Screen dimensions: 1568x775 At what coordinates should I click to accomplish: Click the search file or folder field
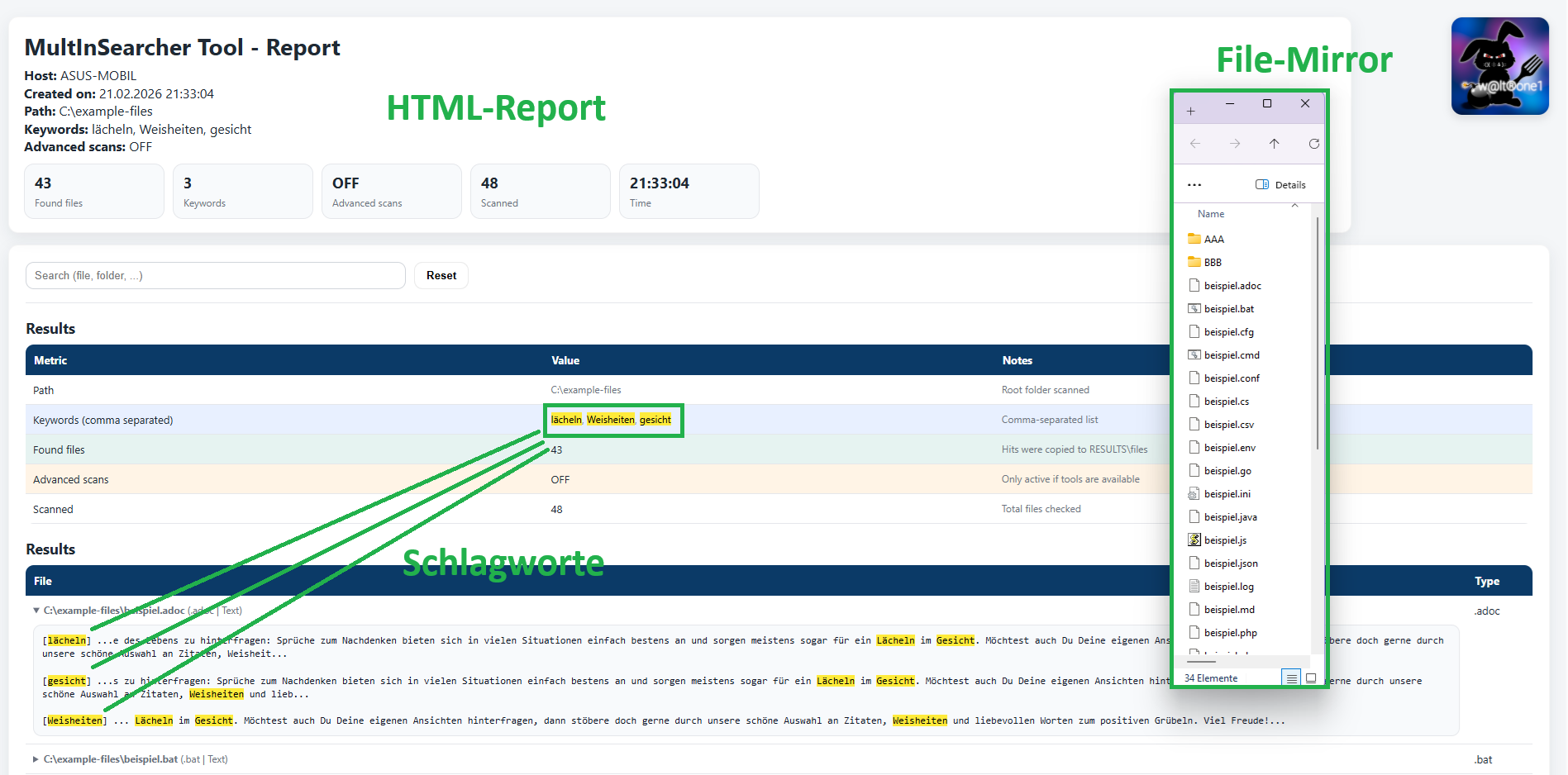click(x=215, y=275)
